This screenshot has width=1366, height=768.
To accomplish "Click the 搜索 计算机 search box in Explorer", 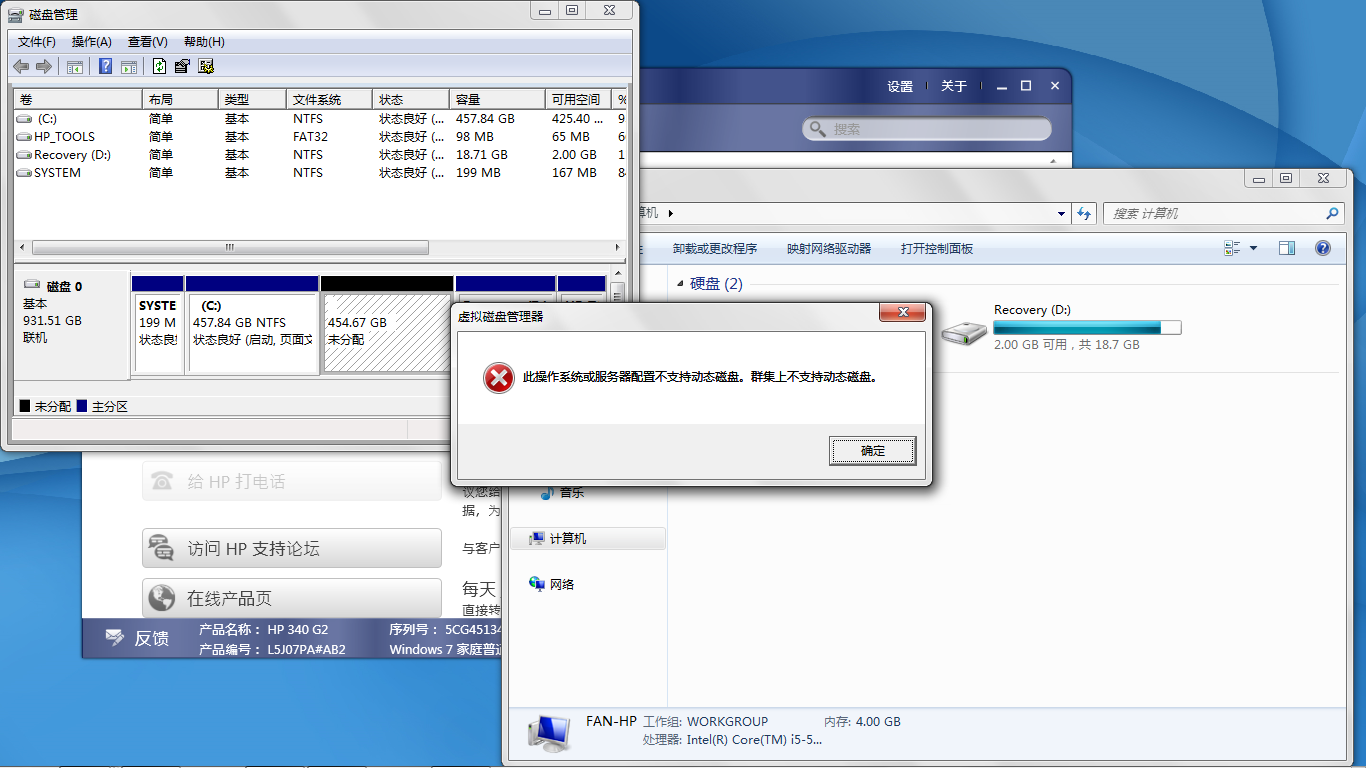I will point(1223,214).
